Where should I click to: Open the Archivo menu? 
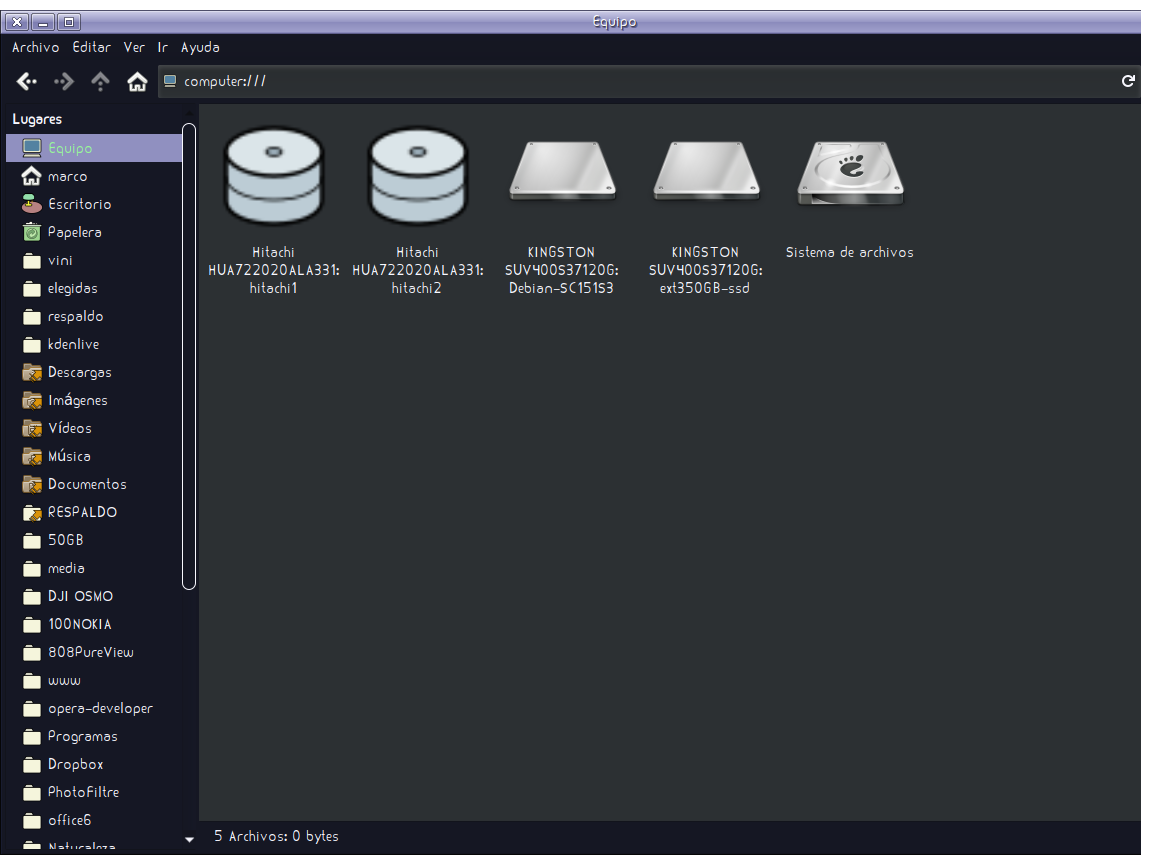tap(36, 47)
